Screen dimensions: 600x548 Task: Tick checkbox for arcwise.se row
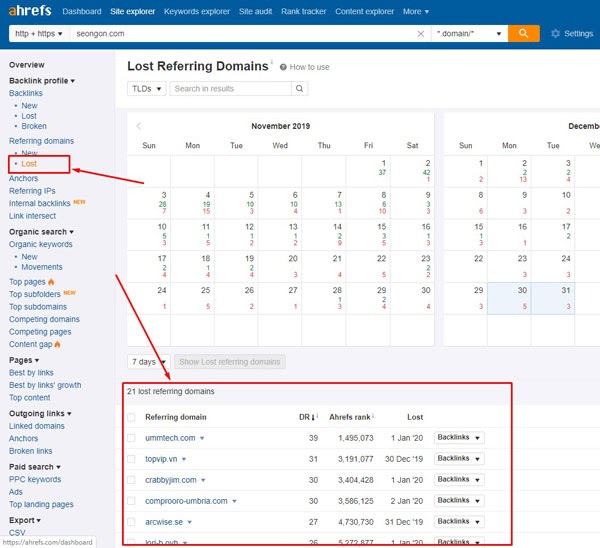coord(131,522)
